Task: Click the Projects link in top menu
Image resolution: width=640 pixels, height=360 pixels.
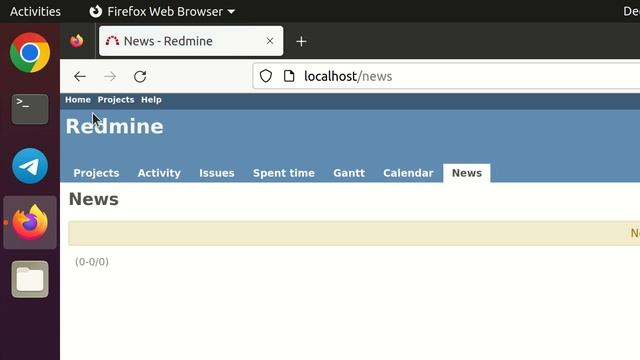Action: (116, 100)
